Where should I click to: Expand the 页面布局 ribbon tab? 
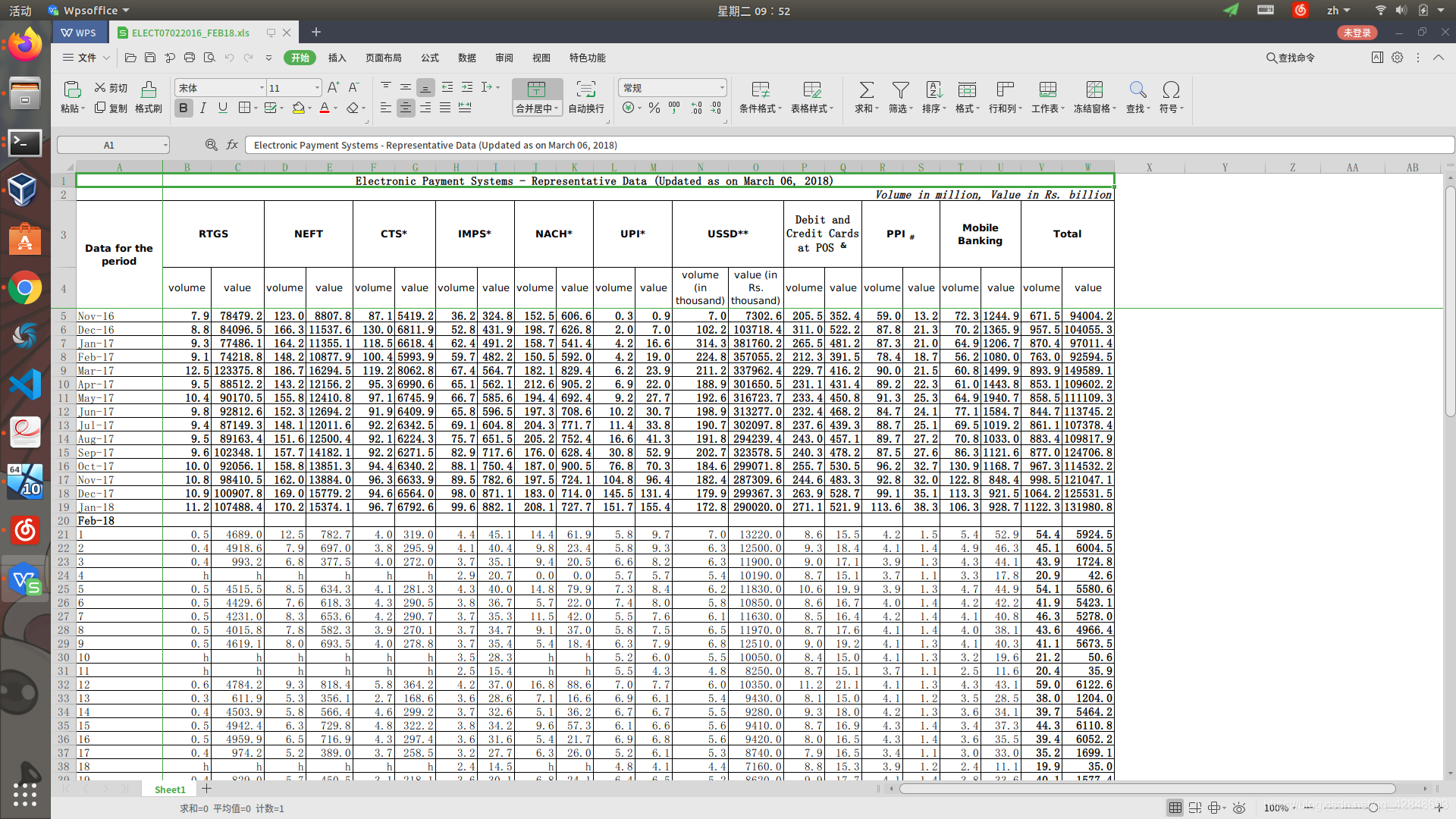coord(383,57)
